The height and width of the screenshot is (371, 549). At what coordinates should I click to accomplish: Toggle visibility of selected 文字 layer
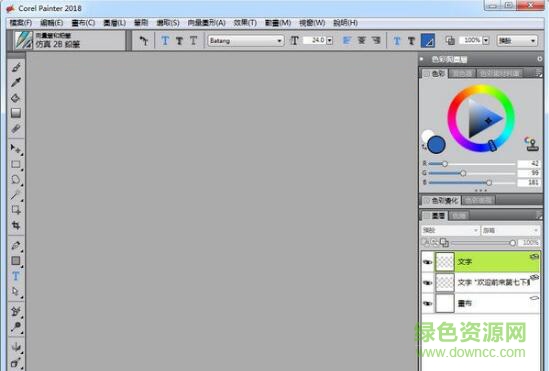tap(428, 262)
